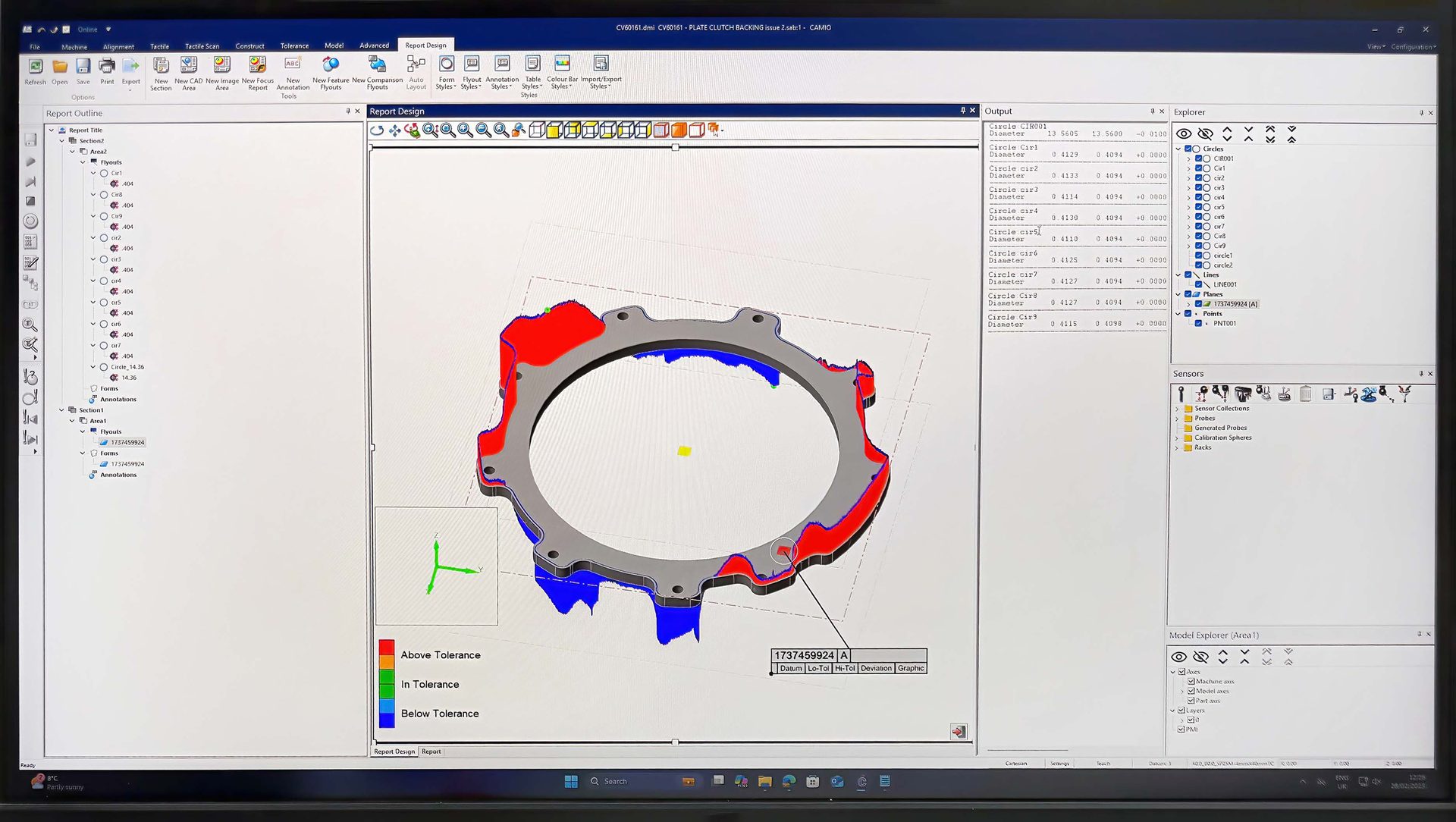Apply Auto Layout in Report Design

[416, 75]
